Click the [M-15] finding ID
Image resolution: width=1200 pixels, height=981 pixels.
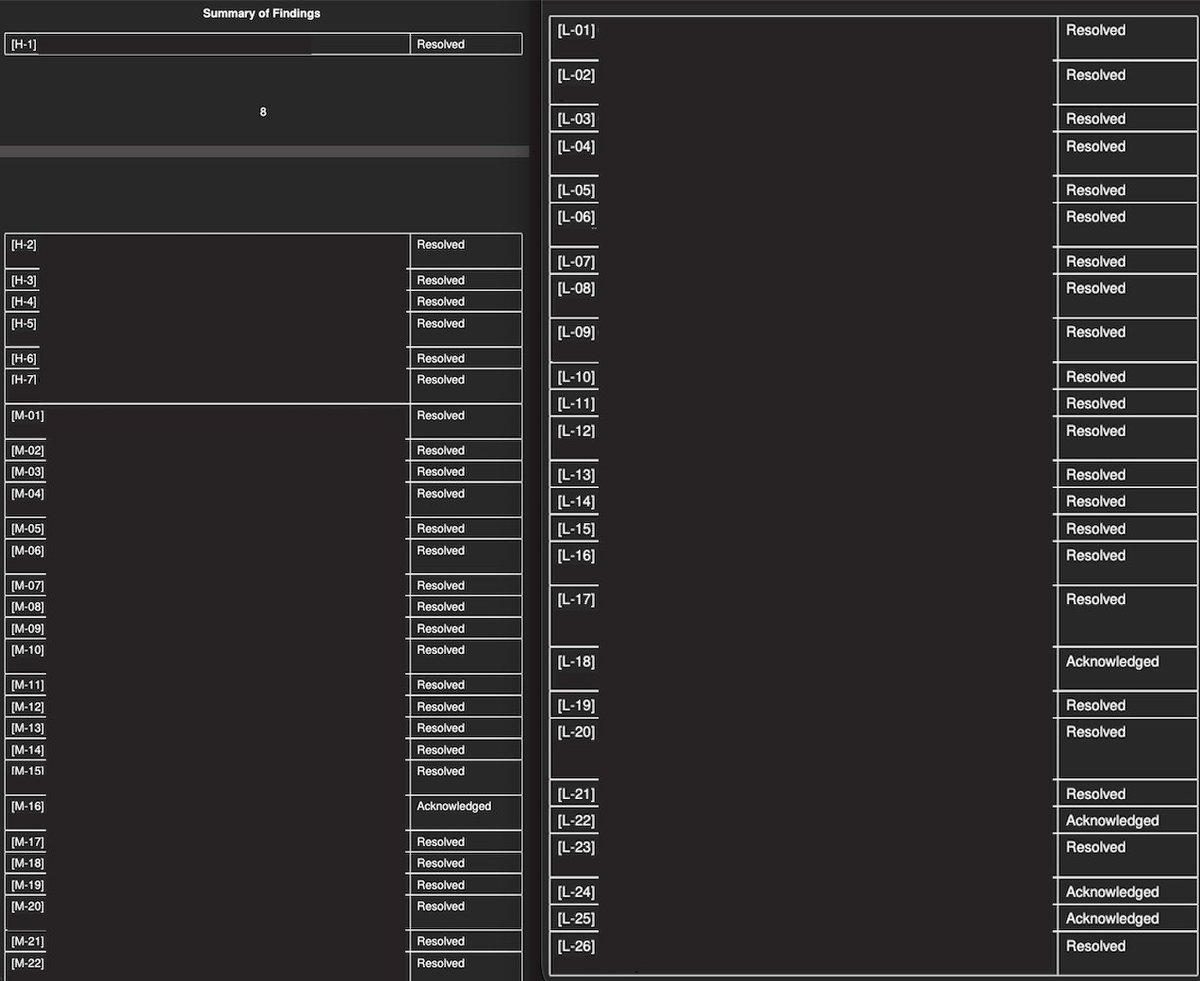[27, 771]
